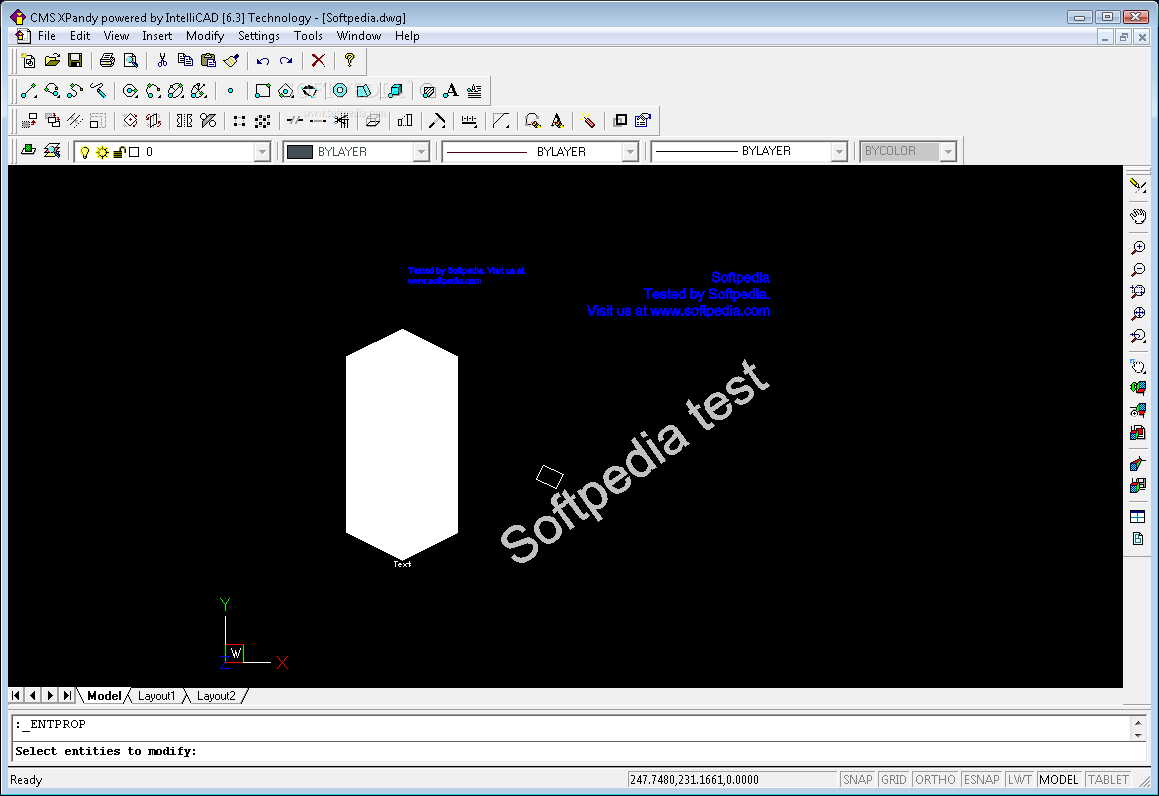Click the table icon in the side toolbar
Image resolution: width=1159 pixels, height=796 pixels.
point(1138,517)
